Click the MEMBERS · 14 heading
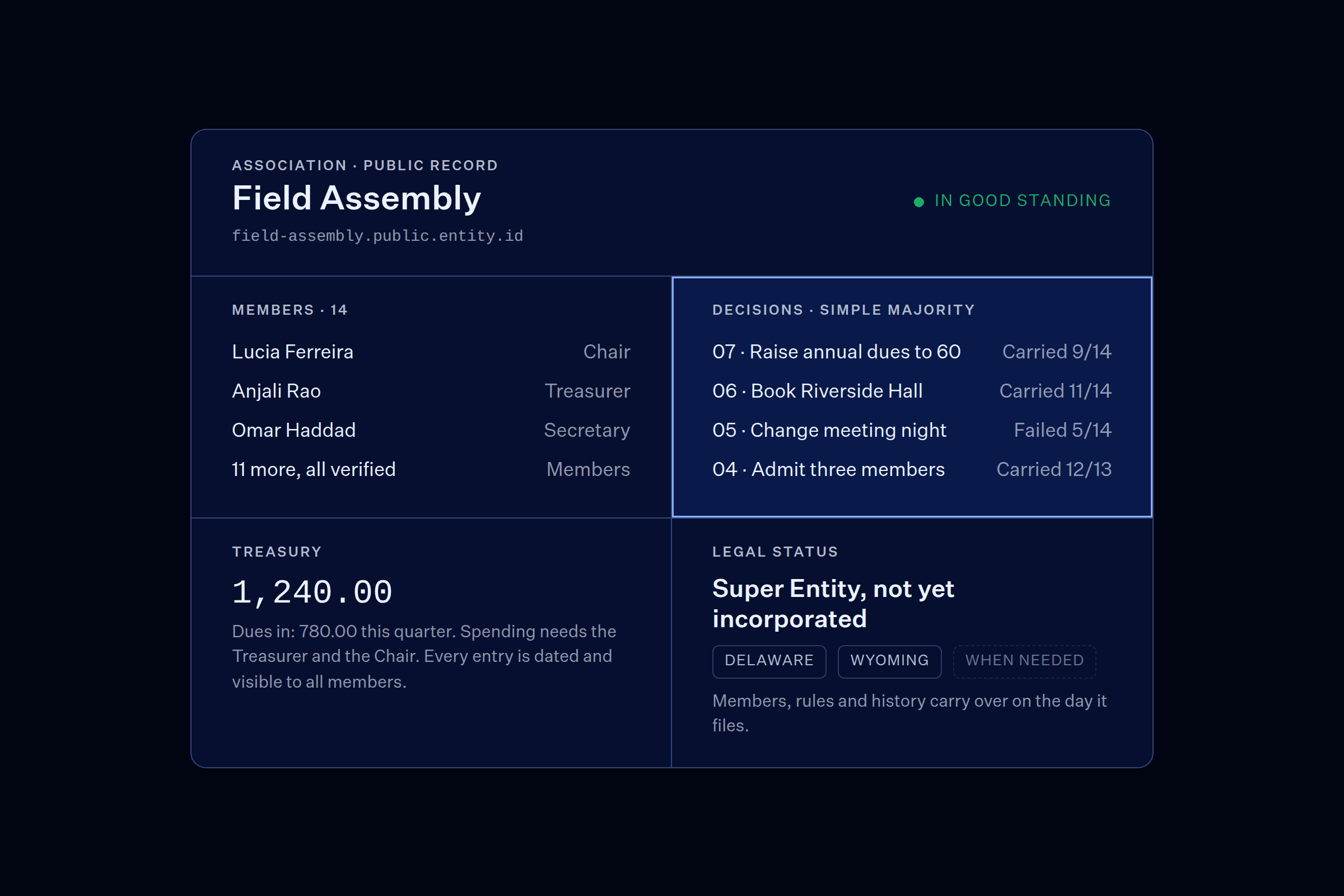This screenshot has height=896, width=1344. 290,310
